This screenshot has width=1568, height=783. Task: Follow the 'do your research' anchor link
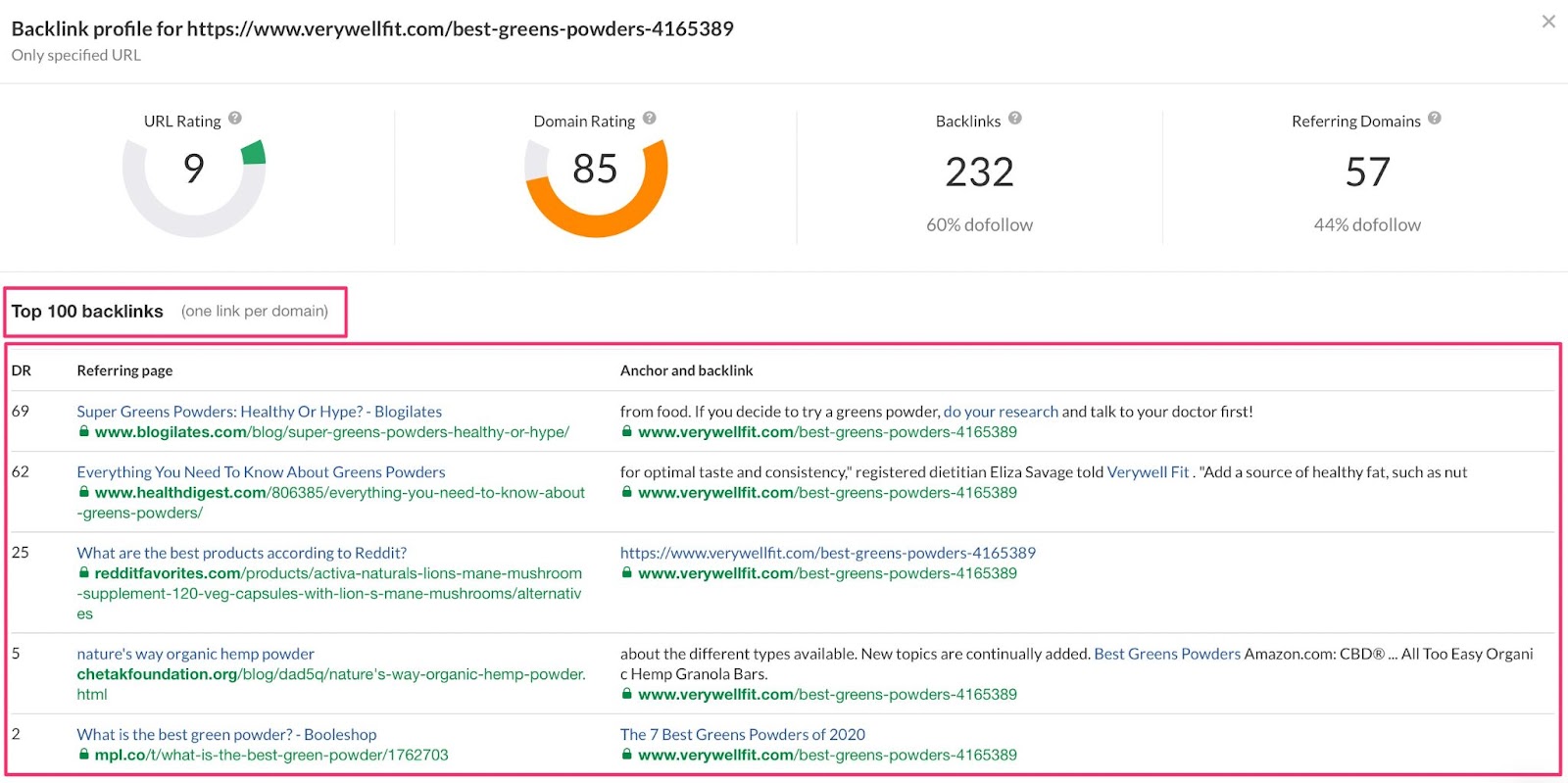1001,412
